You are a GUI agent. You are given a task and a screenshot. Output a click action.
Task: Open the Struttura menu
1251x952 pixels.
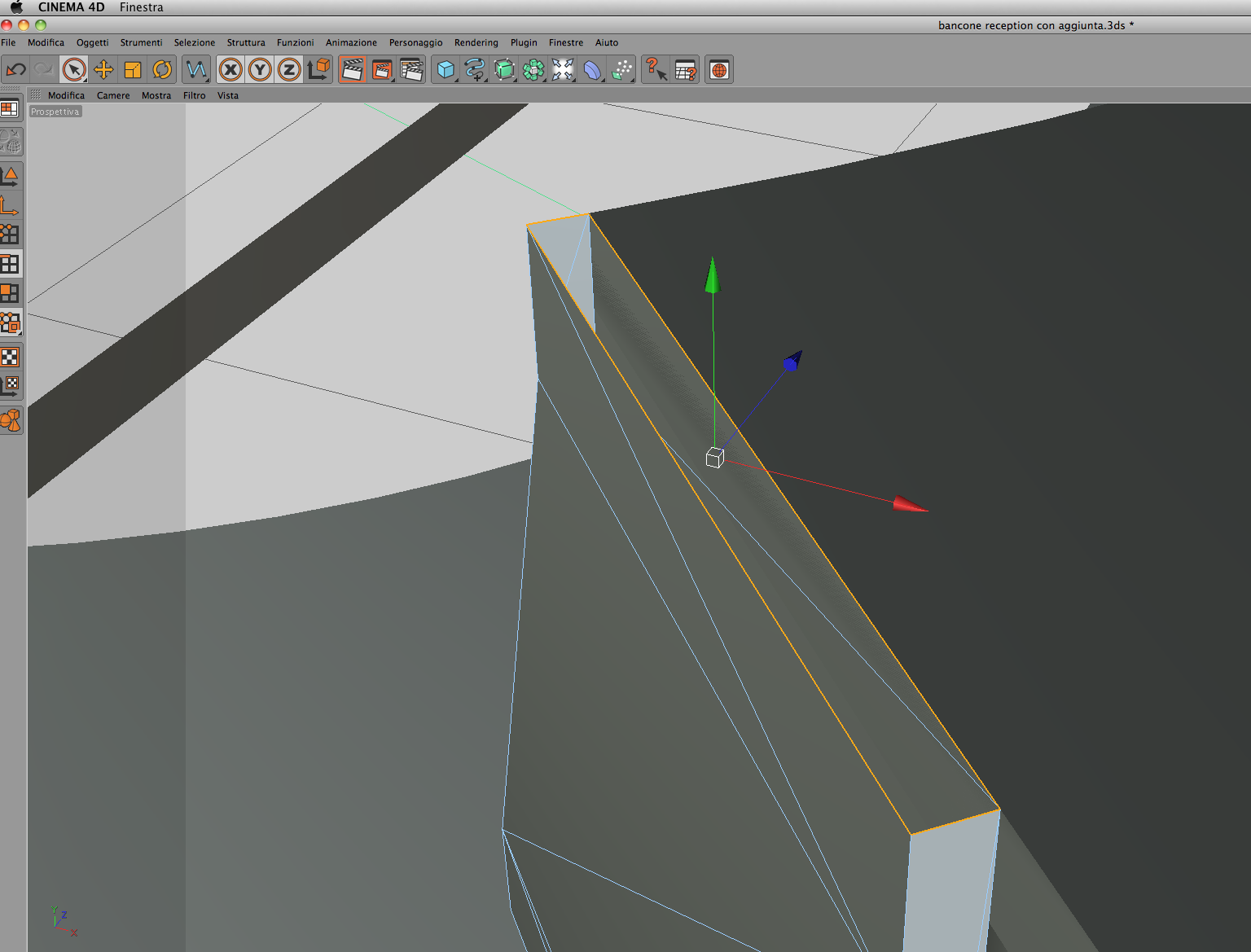(246, 42)
